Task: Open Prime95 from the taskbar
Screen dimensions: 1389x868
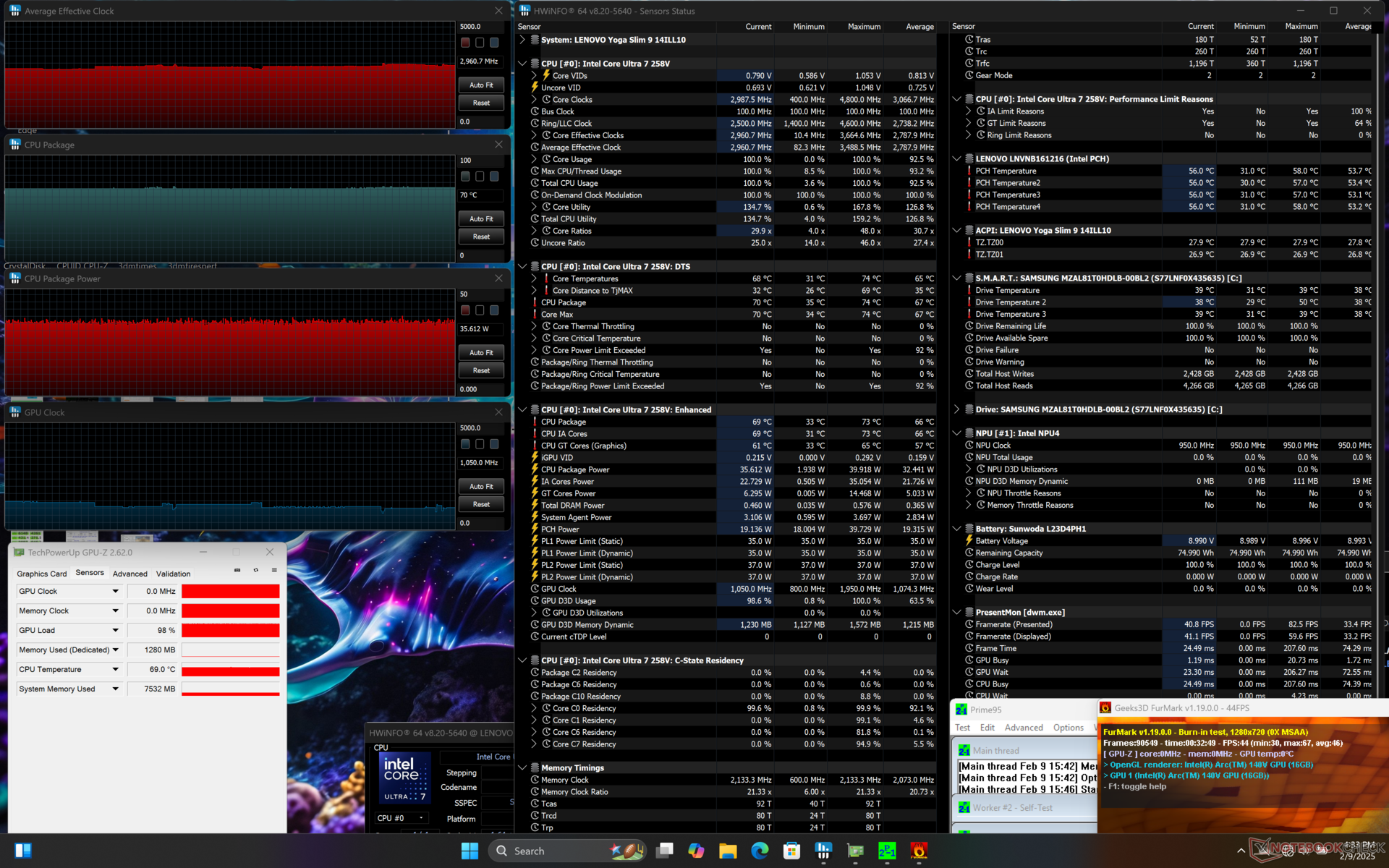Action: pyautogui.click(x=887, y=851)
